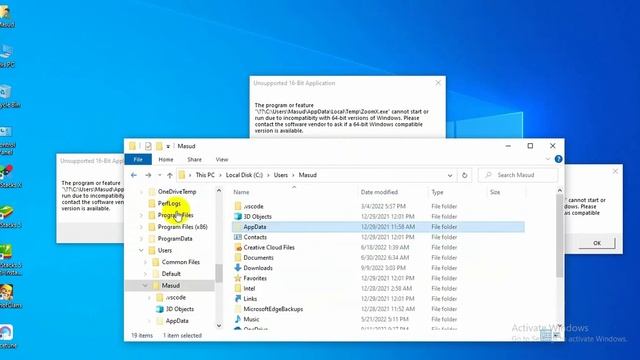Open Customize Quick Access Toolbar dropdown
Viewport: 640px width, 360px height.
(168, 146)
